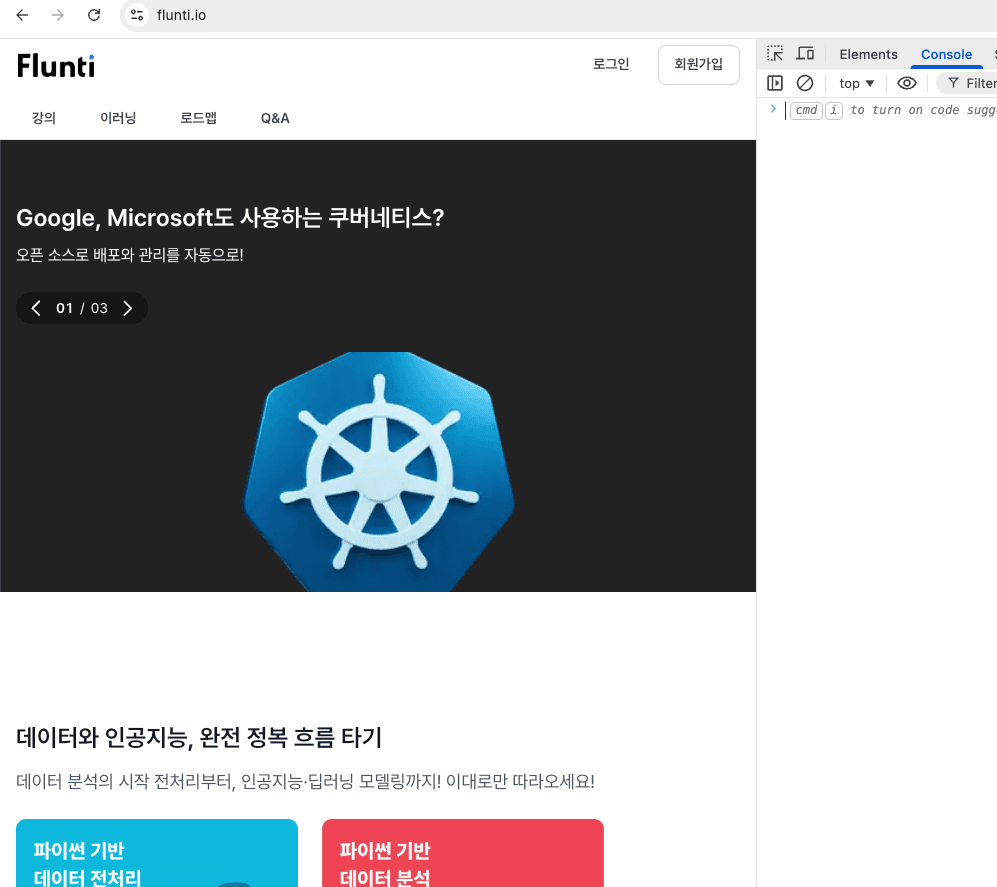
Task: Activate DevTools inspect element picker
Action: [775, 54]
